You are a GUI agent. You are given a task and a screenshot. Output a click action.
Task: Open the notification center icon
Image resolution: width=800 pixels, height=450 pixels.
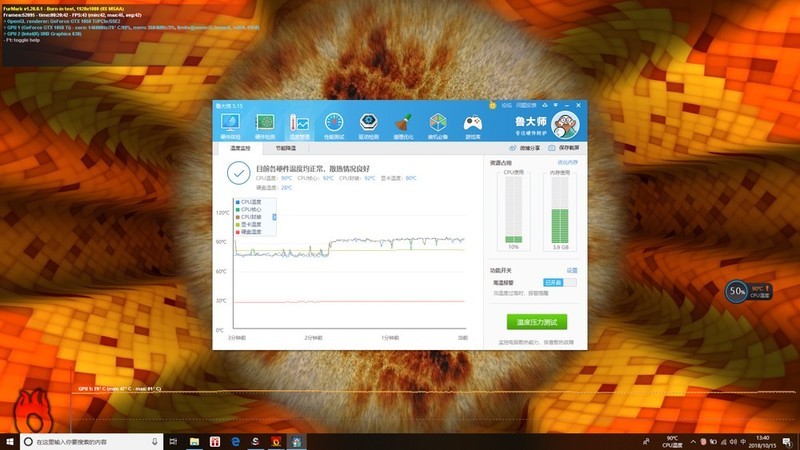(x=787, y=442)
